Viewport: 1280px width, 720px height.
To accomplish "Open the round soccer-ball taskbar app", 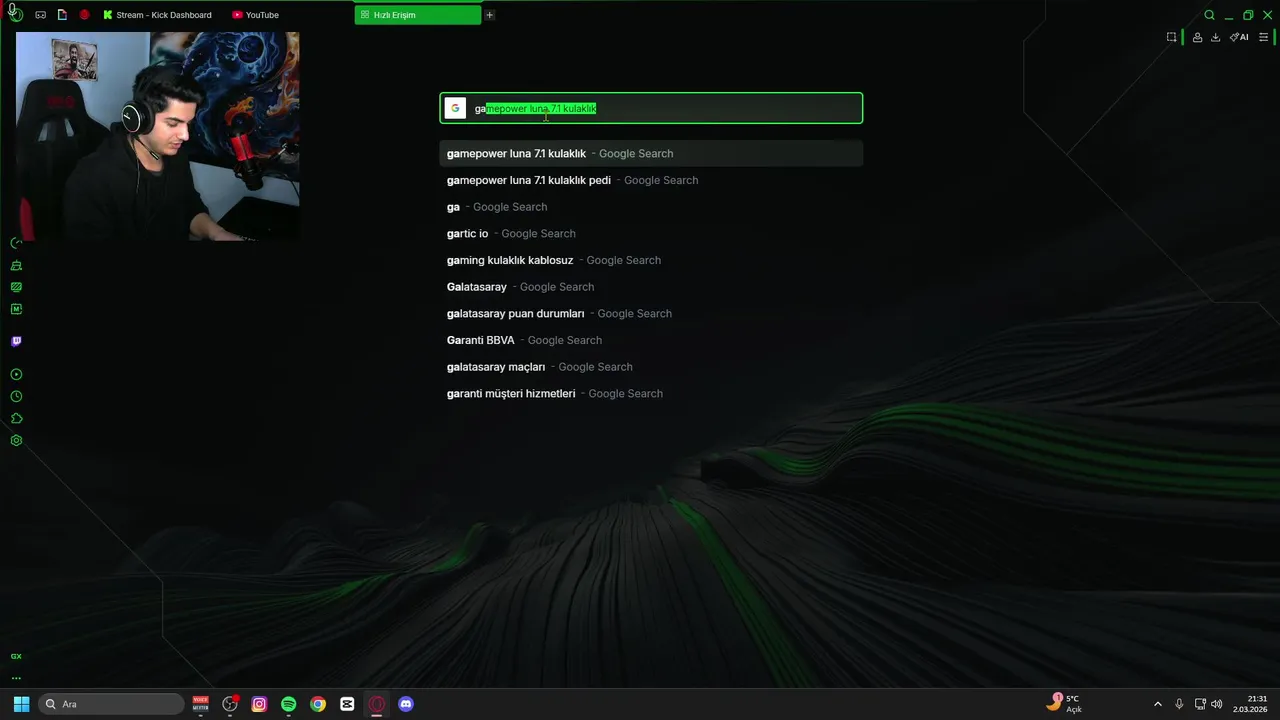I will [230, 704].
